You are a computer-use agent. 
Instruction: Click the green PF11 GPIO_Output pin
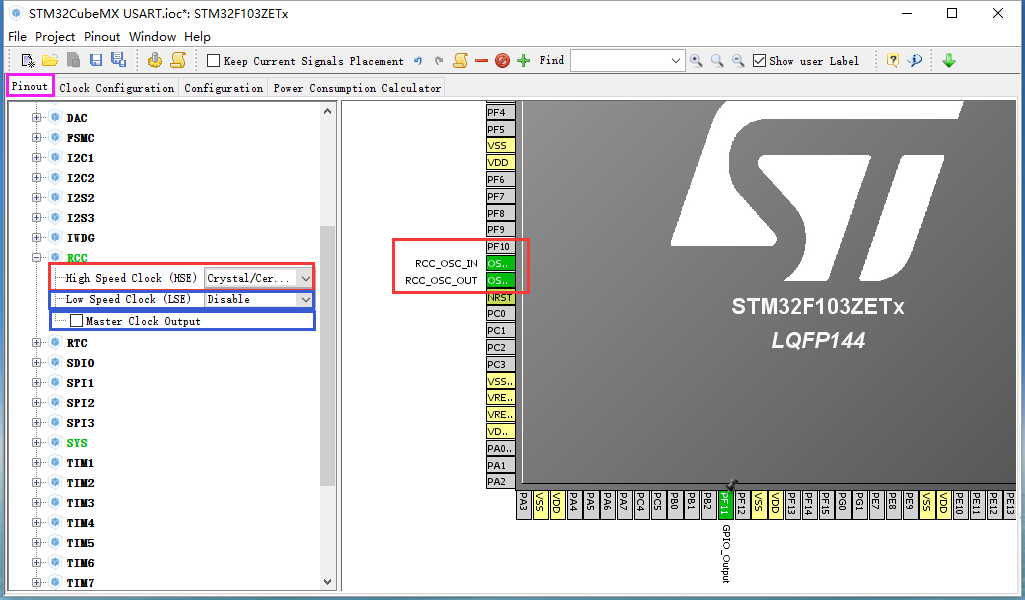[724, 505]
